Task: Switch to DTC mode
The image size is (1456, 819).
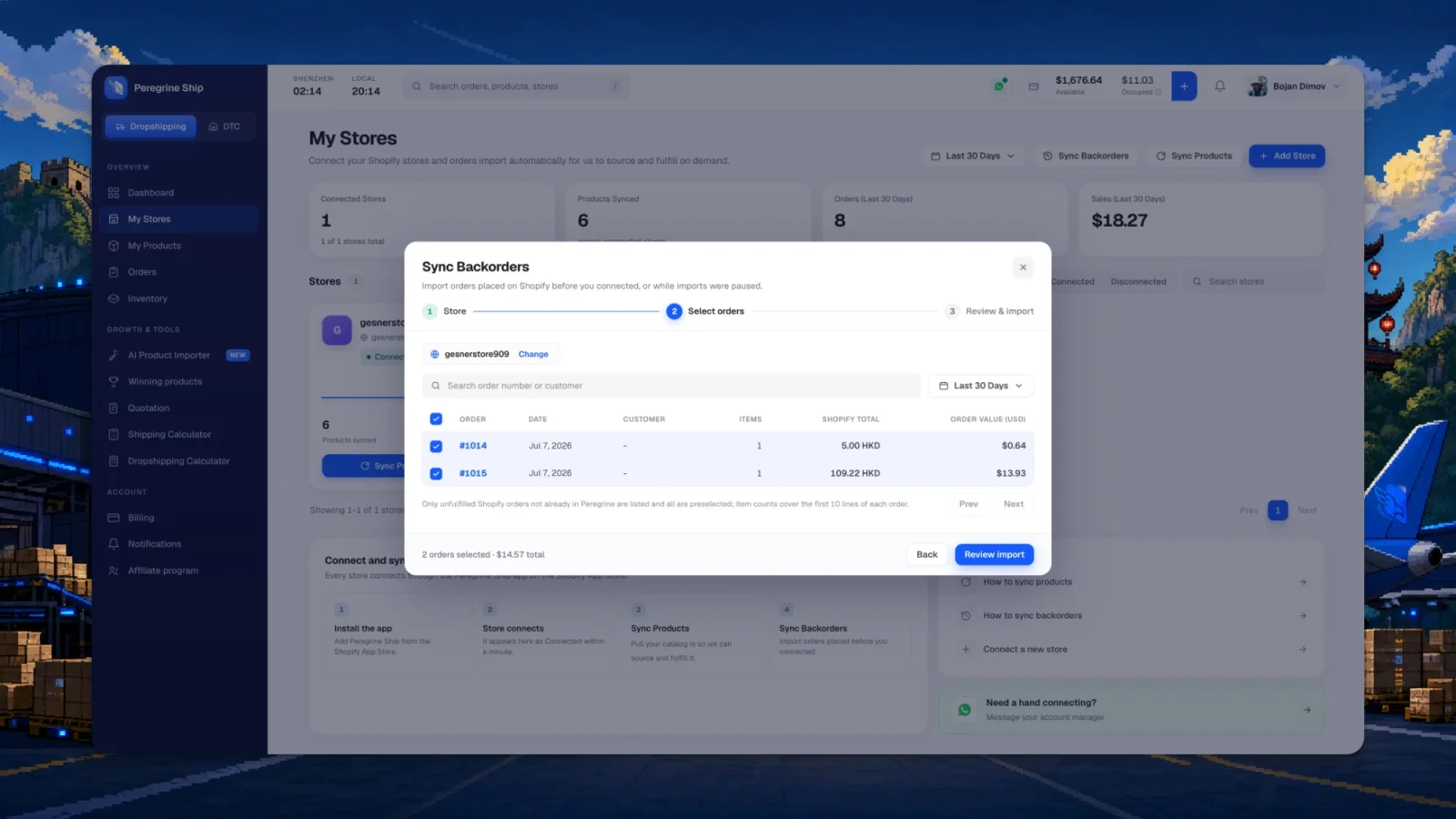Action: point(225,126)
